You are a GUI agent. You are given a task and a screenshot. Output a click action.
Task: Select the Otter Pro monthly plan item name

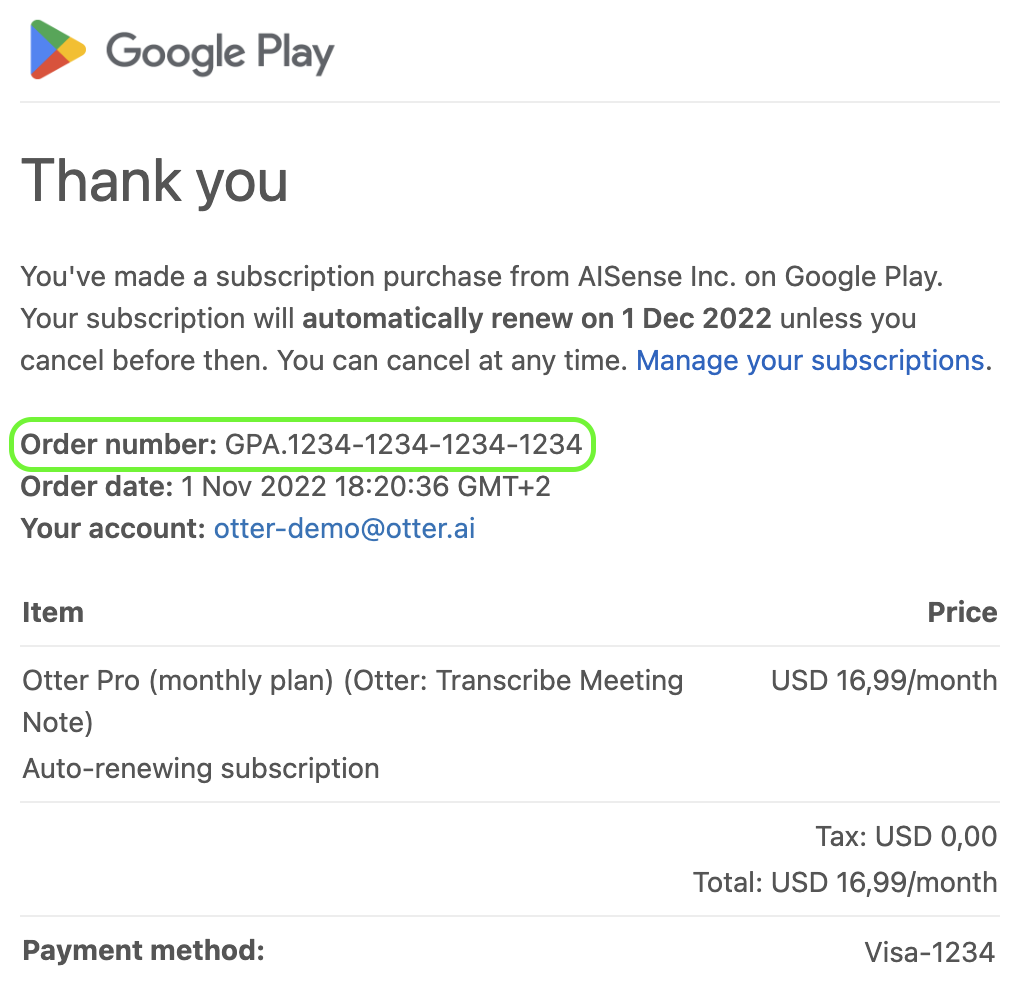pos(352,701)
